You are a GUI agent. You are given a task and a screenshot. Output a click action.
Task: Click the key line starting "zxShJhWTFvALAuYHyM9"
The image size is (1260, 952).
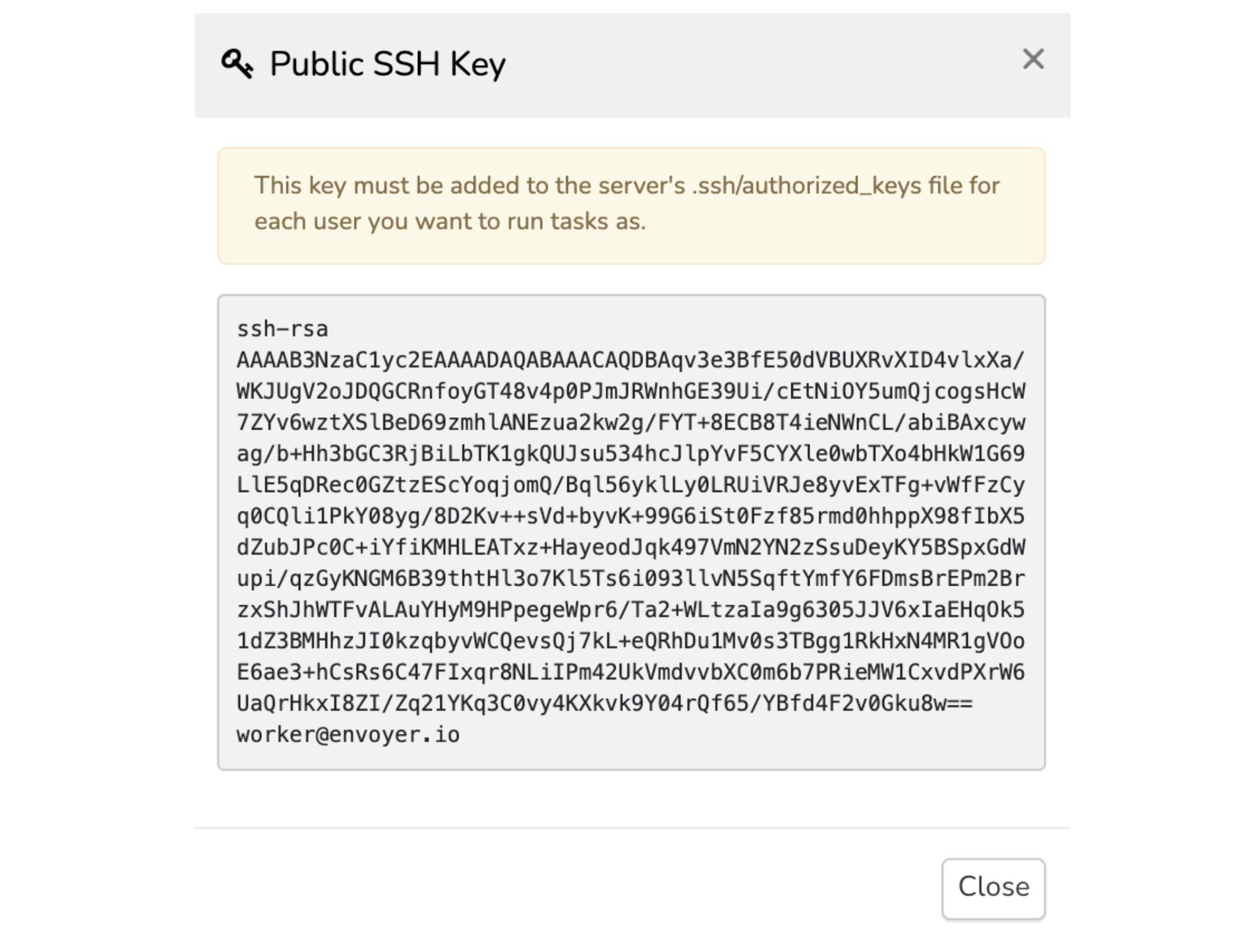tap(631, 610)
